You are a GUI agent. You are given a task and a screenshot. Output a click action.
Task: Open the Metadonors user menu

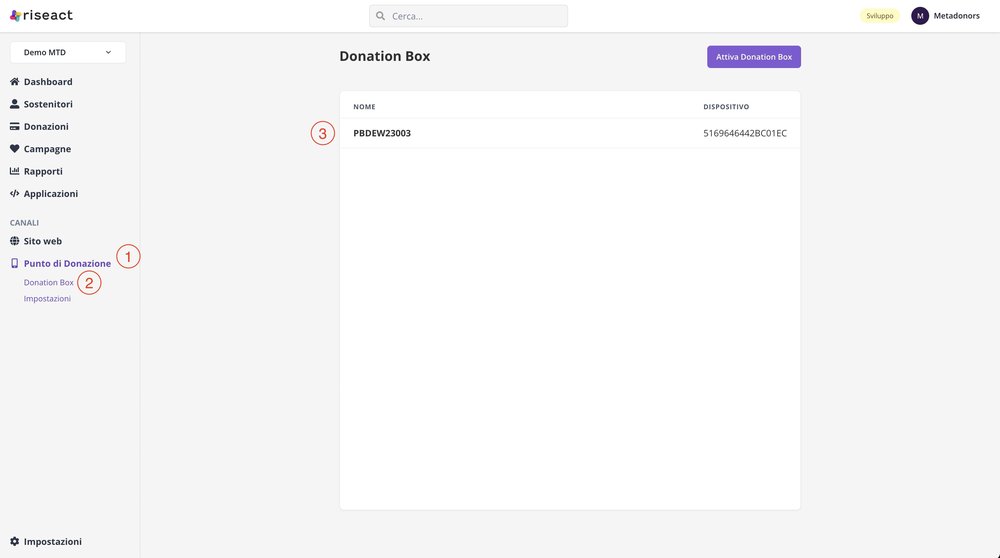point(956,16)
